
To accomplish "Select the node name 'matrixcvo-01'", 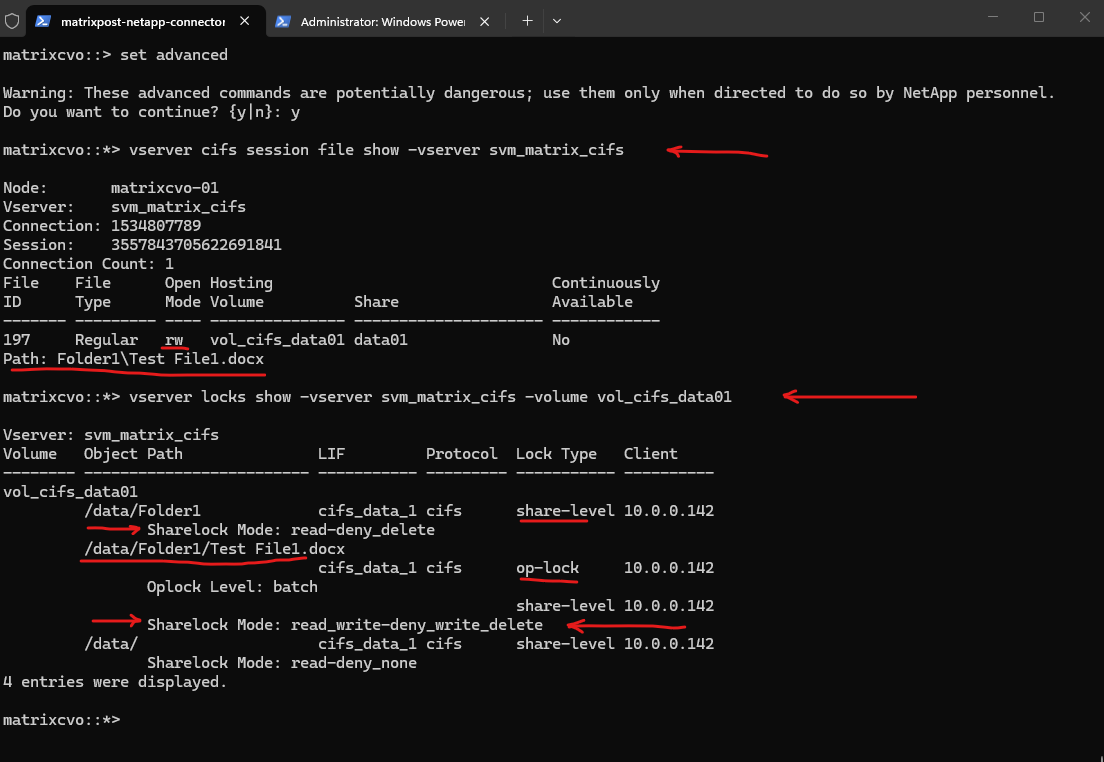I will click(165, 188).
